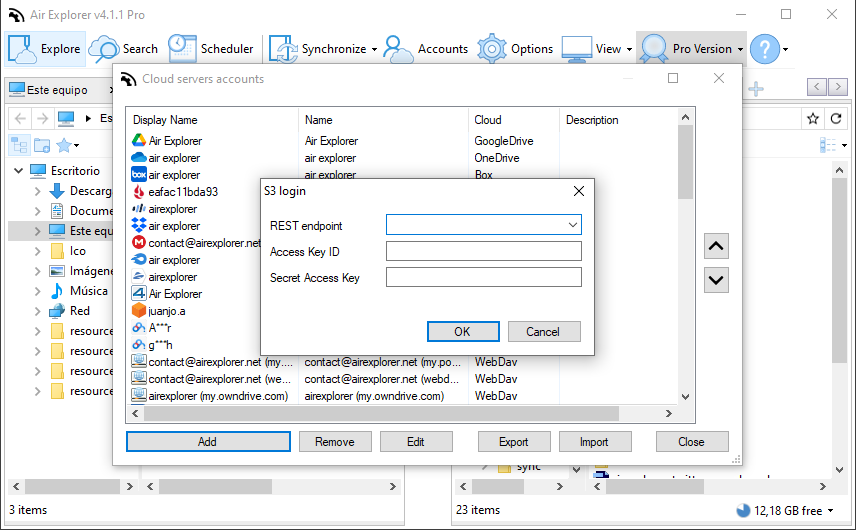Click the Description column header

[592, 120]
